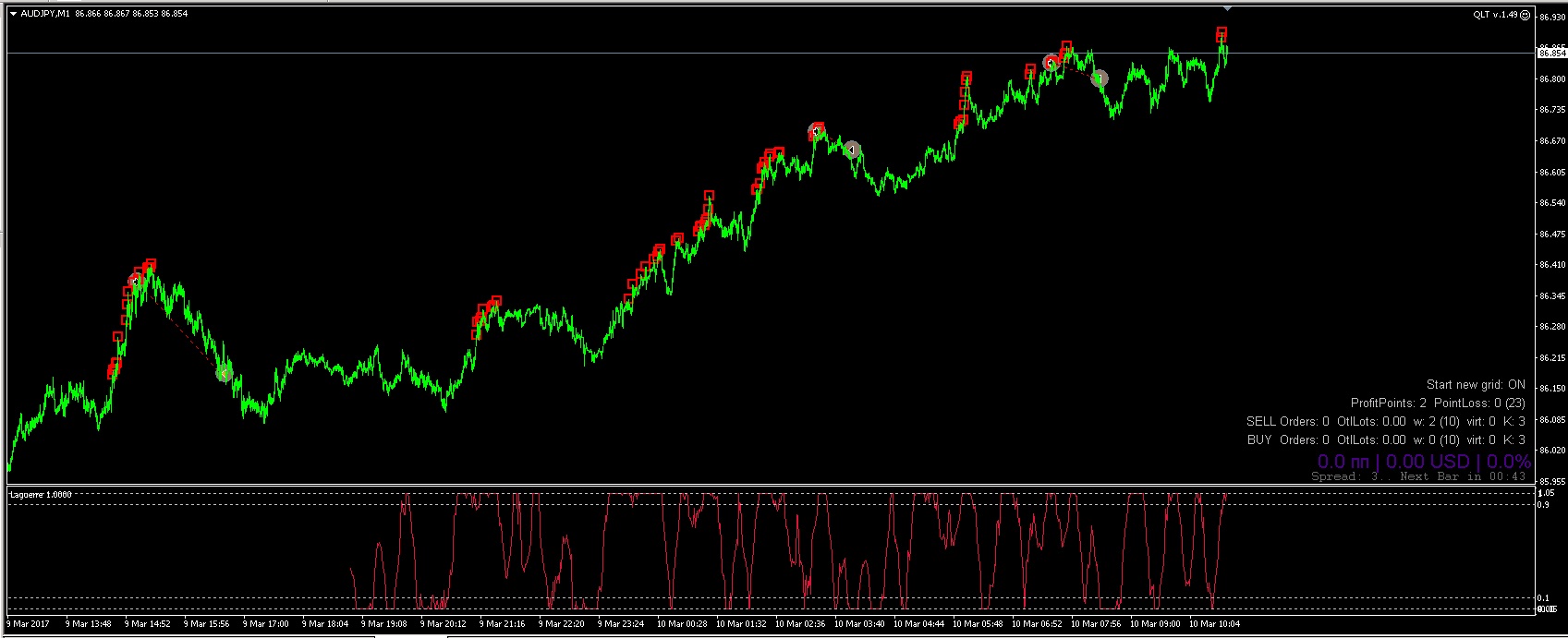Click the trade-open circle marker near 86.69 peak
The height and width of the screenshot is (638, 1568).
816,130
